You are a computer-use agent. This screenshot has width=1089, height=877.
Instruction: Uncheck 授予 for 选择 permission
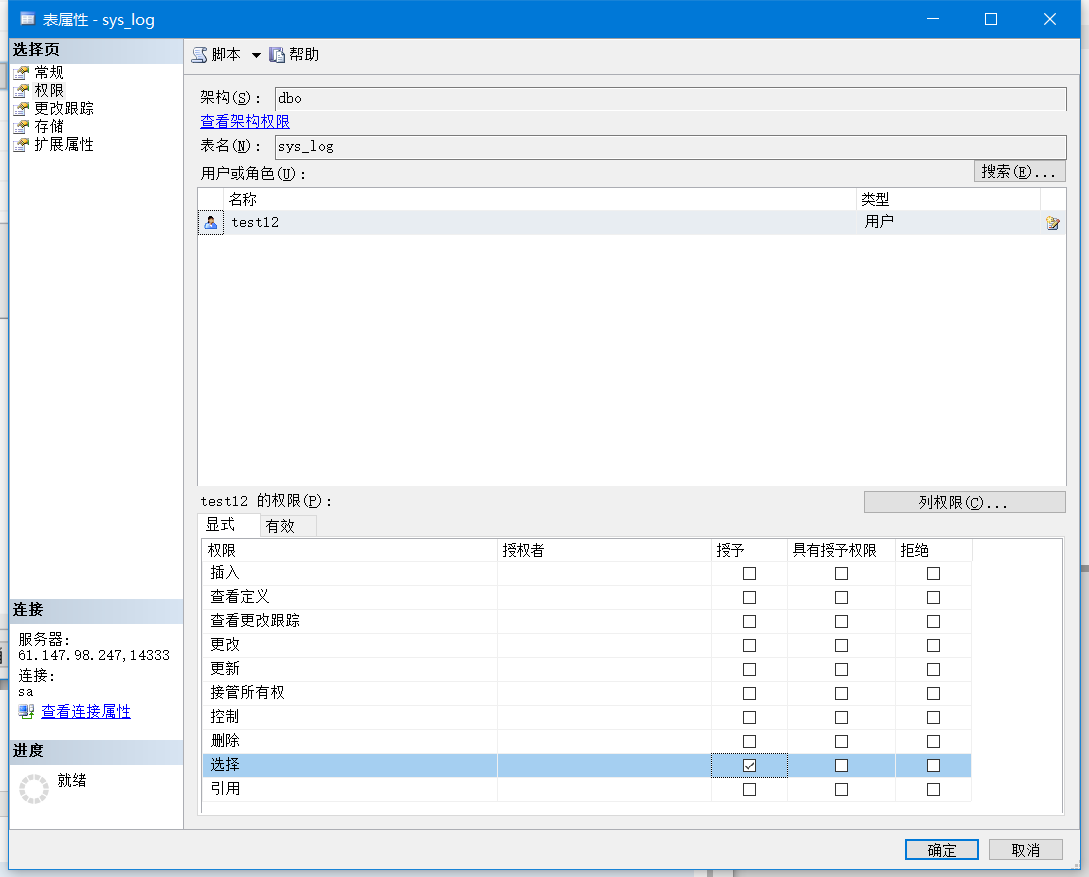pos(749,765)
